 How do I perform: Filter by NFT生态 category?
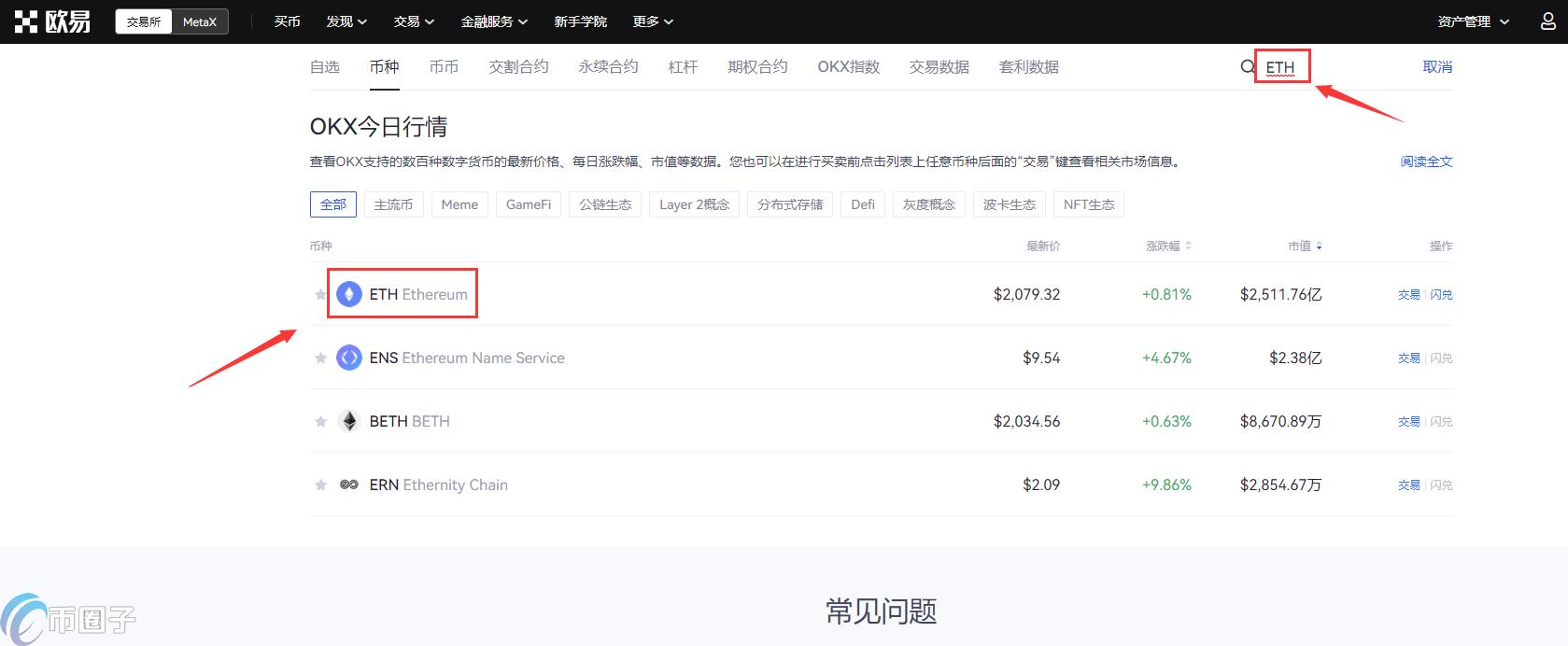coord(1089,204)
